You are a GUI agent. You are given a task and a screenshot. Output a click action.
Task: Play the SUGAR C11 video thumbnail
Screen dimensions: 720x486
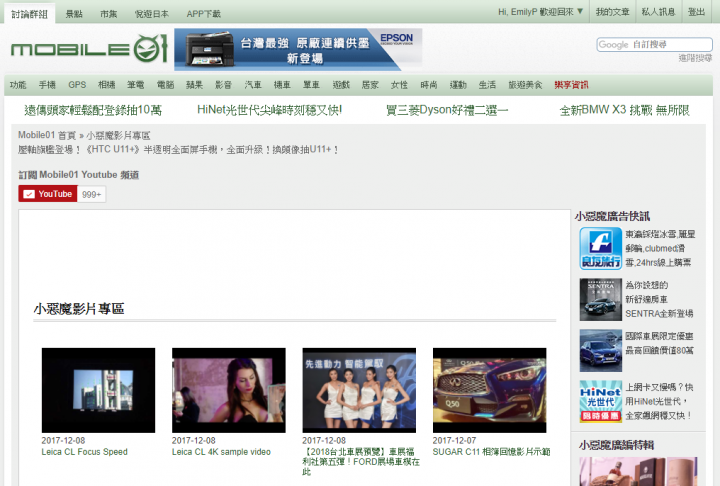tap(489, 390)
